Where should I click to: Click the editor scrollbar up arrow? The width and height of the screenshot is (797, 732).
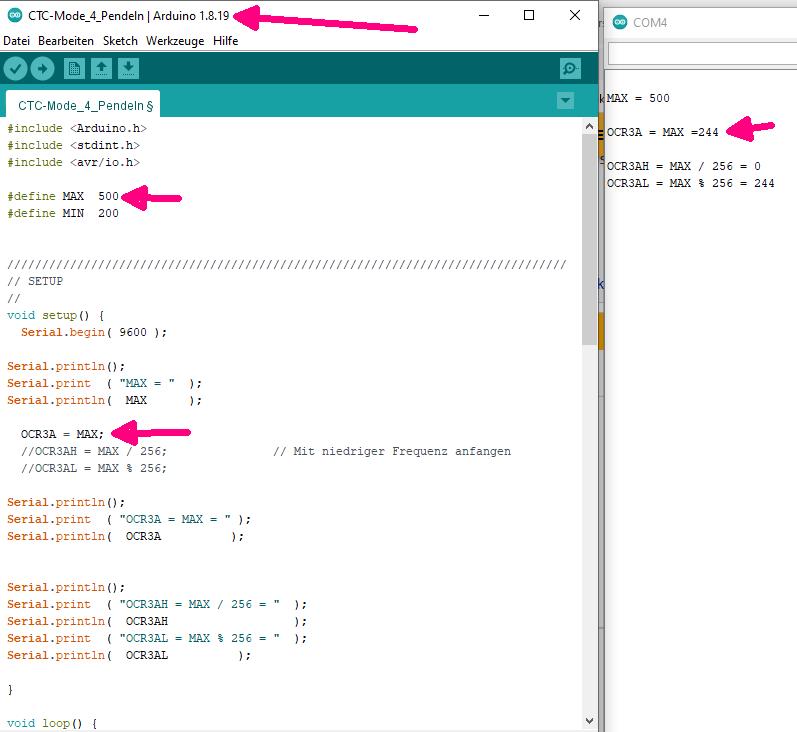[x=590, y=127]
